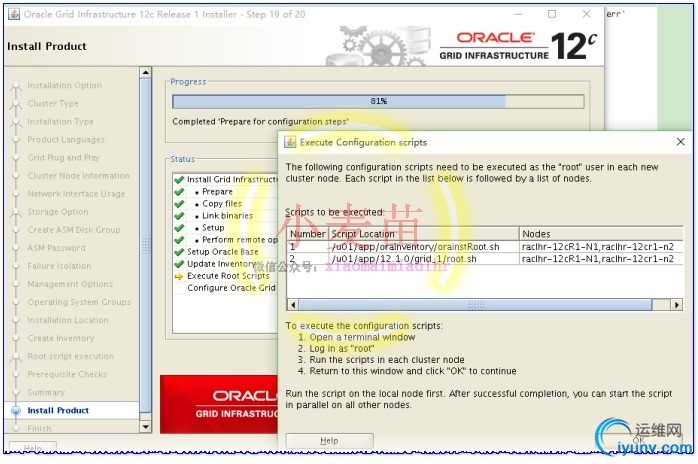
Task: Select the Nodes cell for script number 2
Action: [601, 259]
